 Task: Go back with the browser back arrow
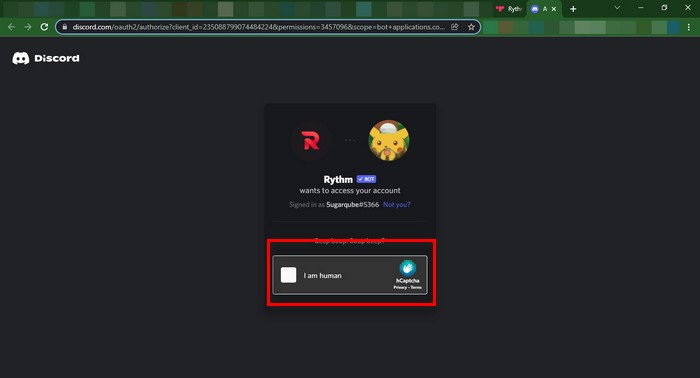pos(12,27)
